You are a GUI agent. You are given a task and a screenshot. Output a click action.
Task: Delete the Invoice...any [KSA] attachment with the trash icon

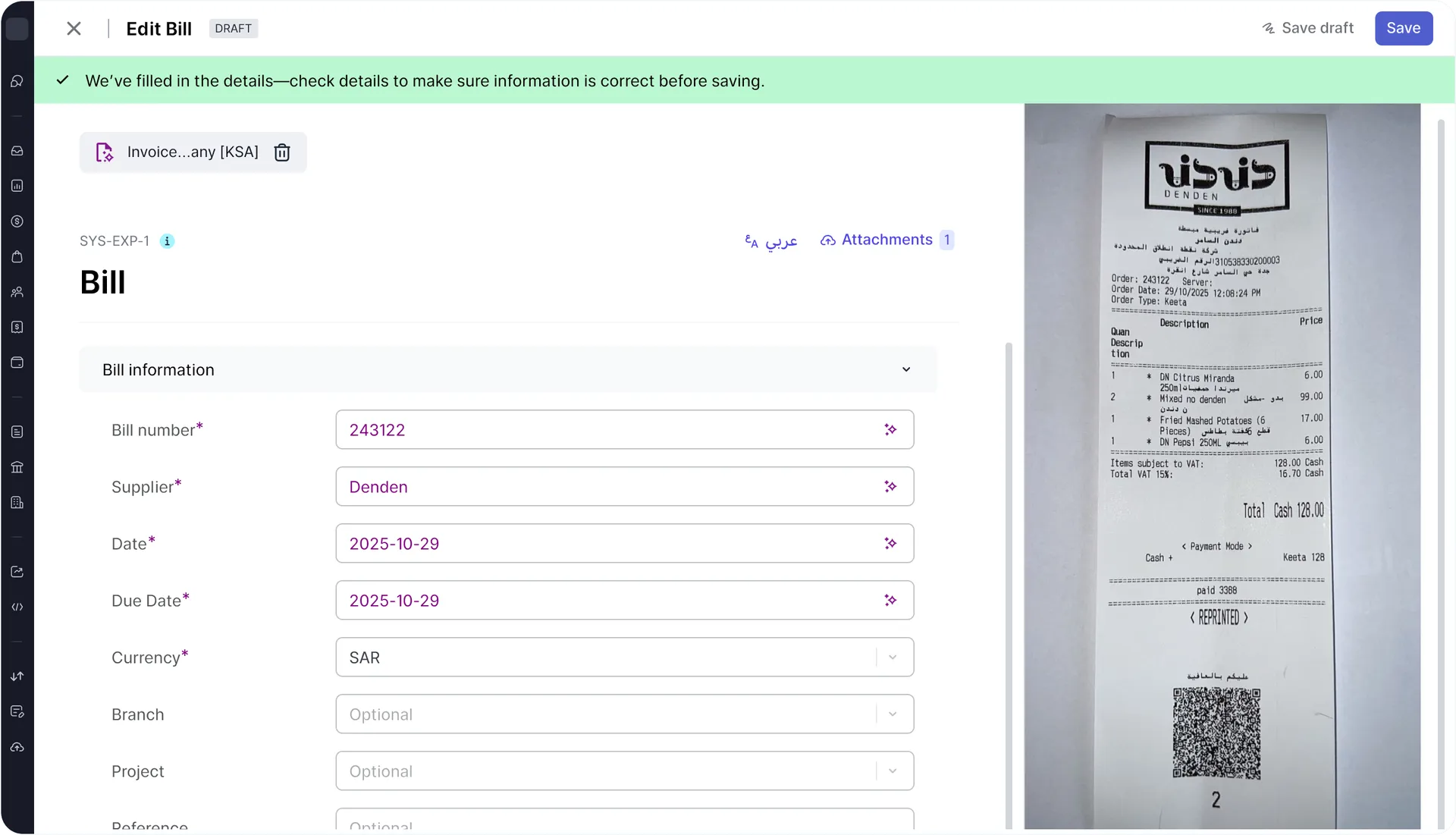282,152
